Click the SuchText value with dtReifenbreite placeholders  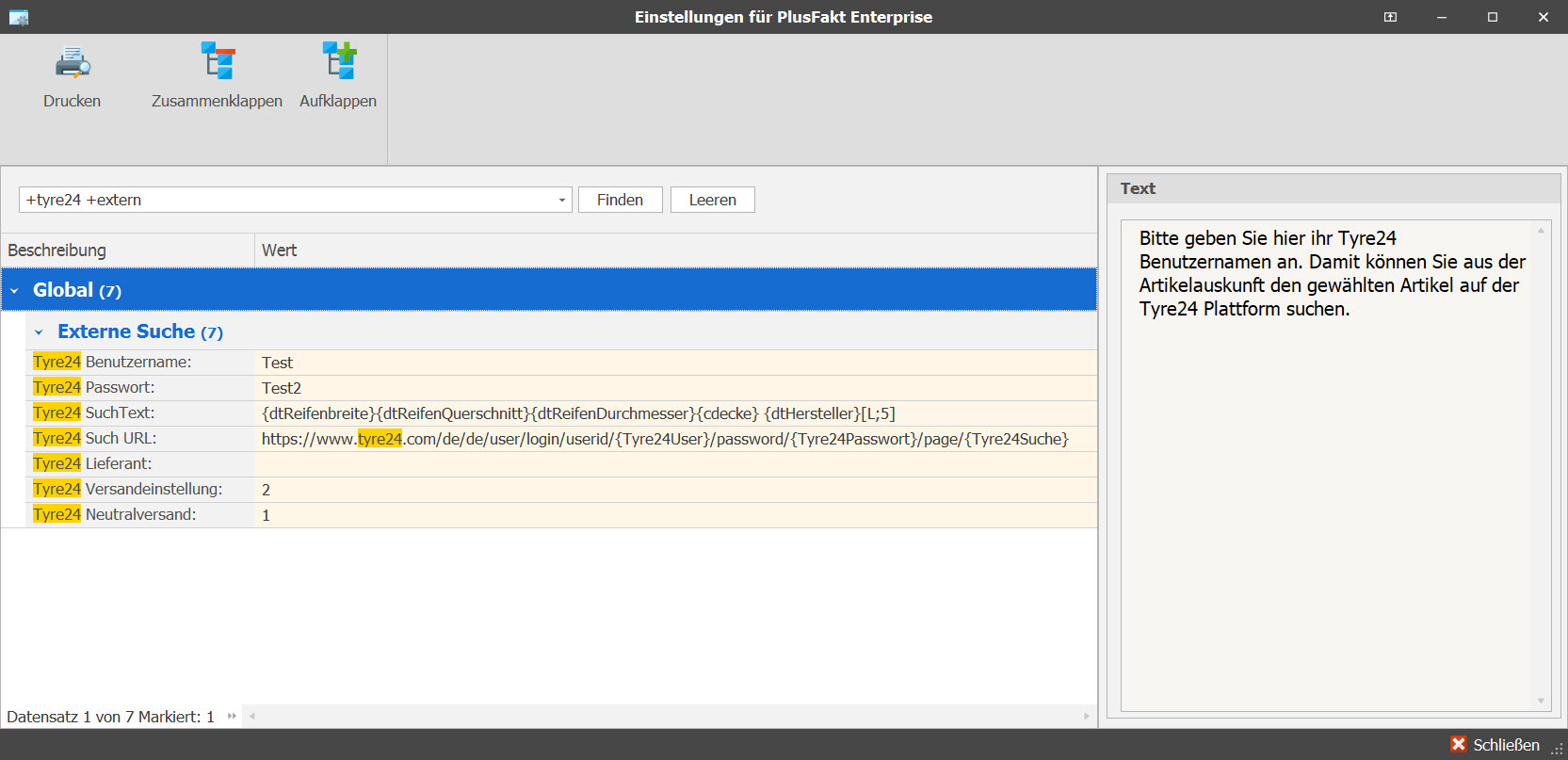(x=578, y=413)
